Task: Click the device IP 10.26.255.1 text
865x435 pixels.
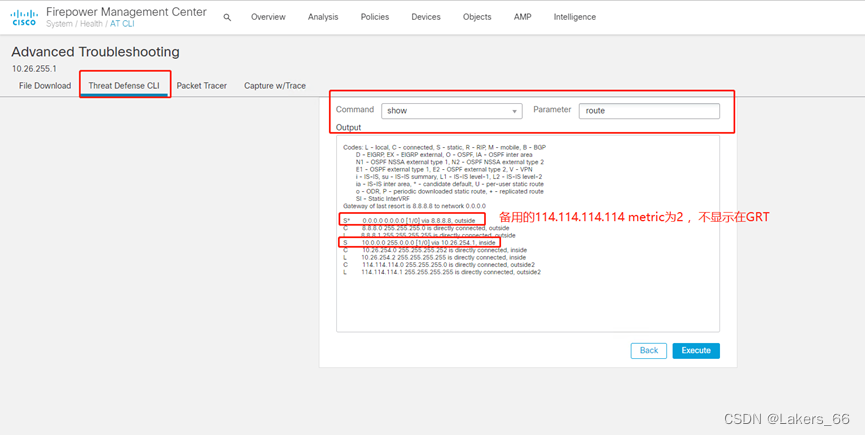Action: pos(34,69)
